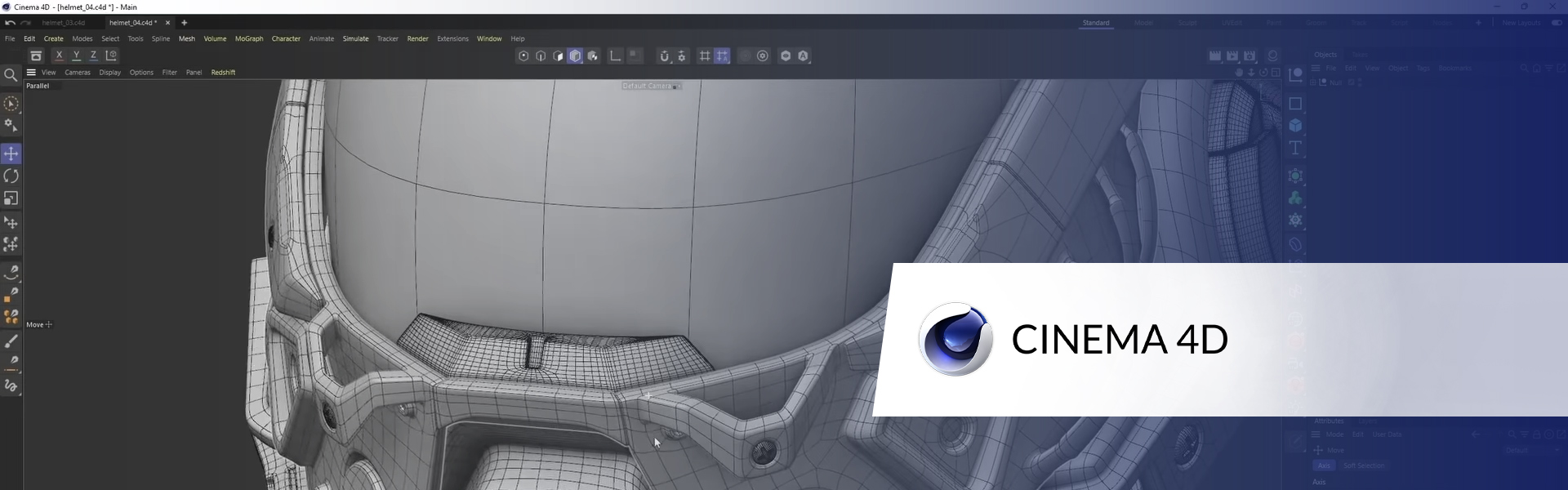
Task: Click the Cube primitive icon
Action: click(1295, 126)
